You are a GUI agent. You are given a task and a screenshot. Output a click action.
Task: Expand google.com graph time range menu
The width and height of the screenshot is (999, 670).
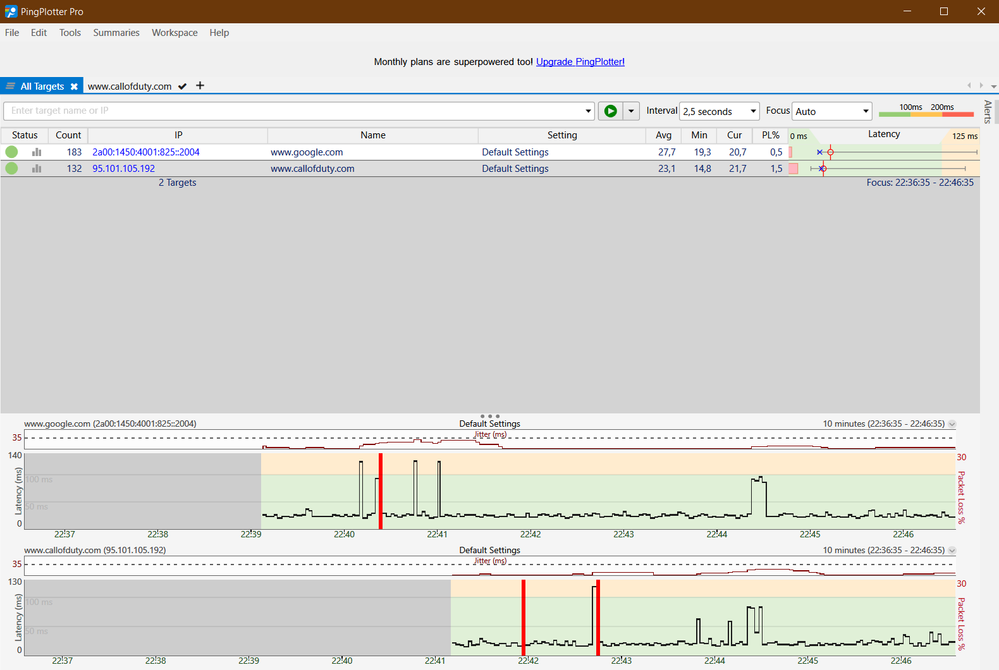click(x=951, y=424)
